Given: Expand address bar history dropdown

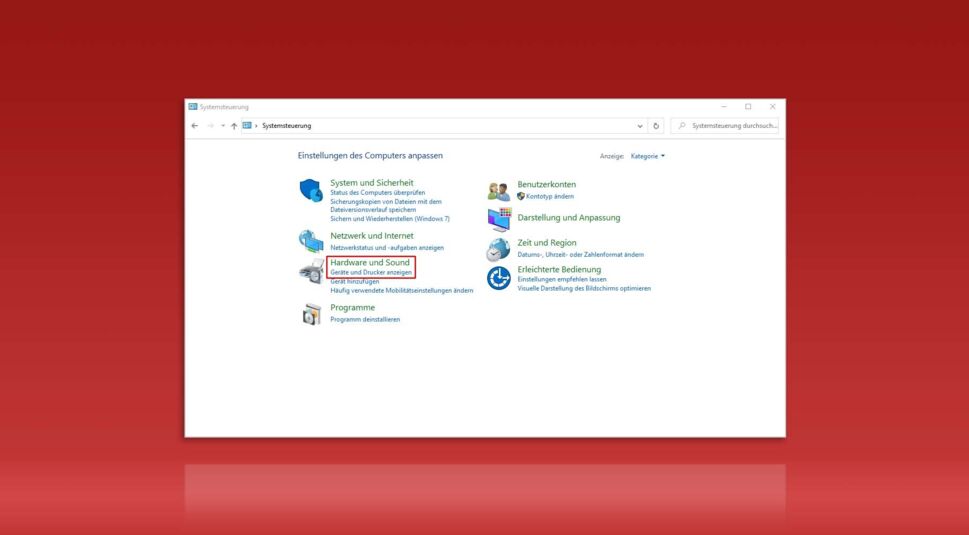Looking at the screenshot, I should pos(640,126).
